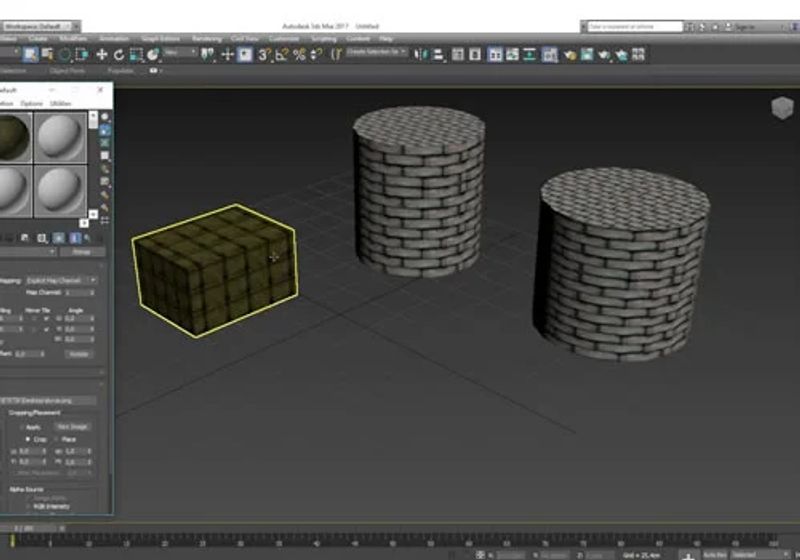The width and height of the screenshot is (800, 560).
Task: Activate Select and Manipulate tool
Action: coord(227,55)
